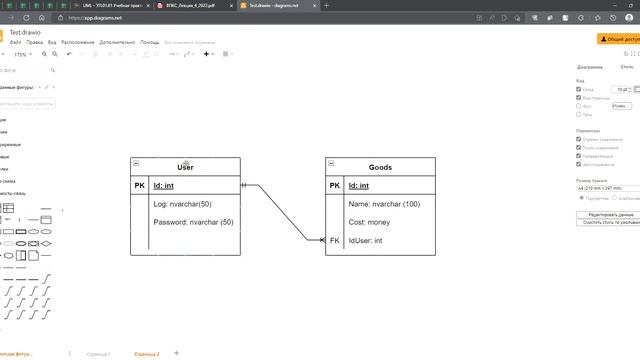This screenshot has height=360, width=640.
Task: Open the Правка menu
Action: coord(34,42)
